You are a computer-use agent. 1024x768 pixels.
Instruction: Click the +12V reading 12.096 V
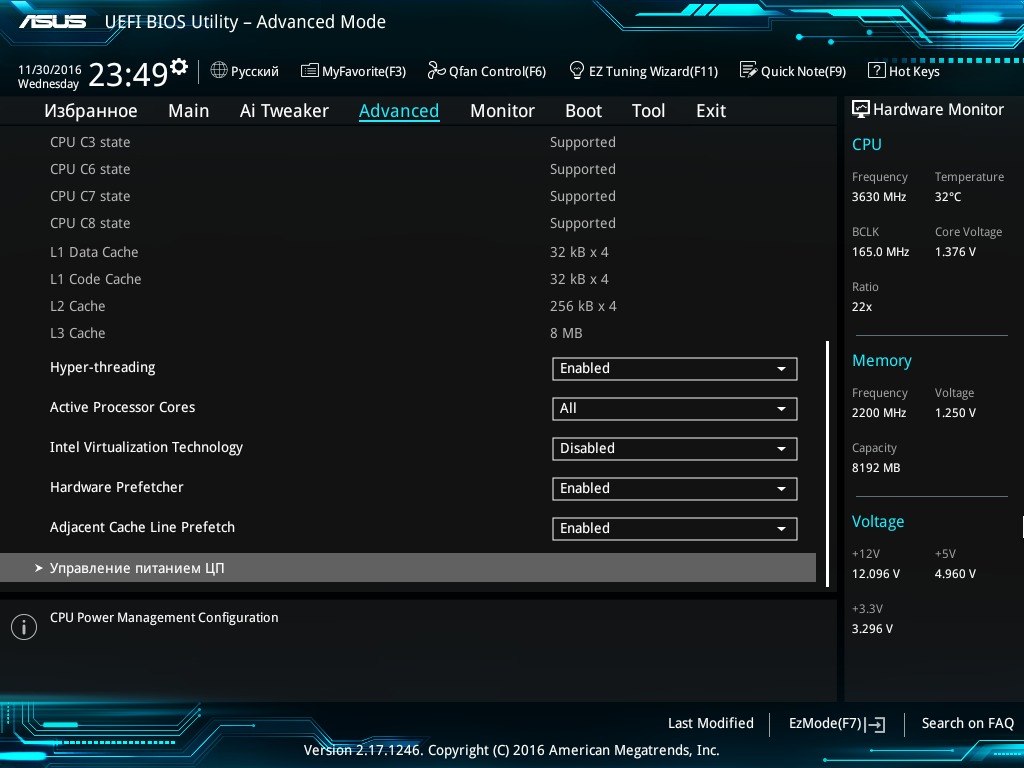876,573
